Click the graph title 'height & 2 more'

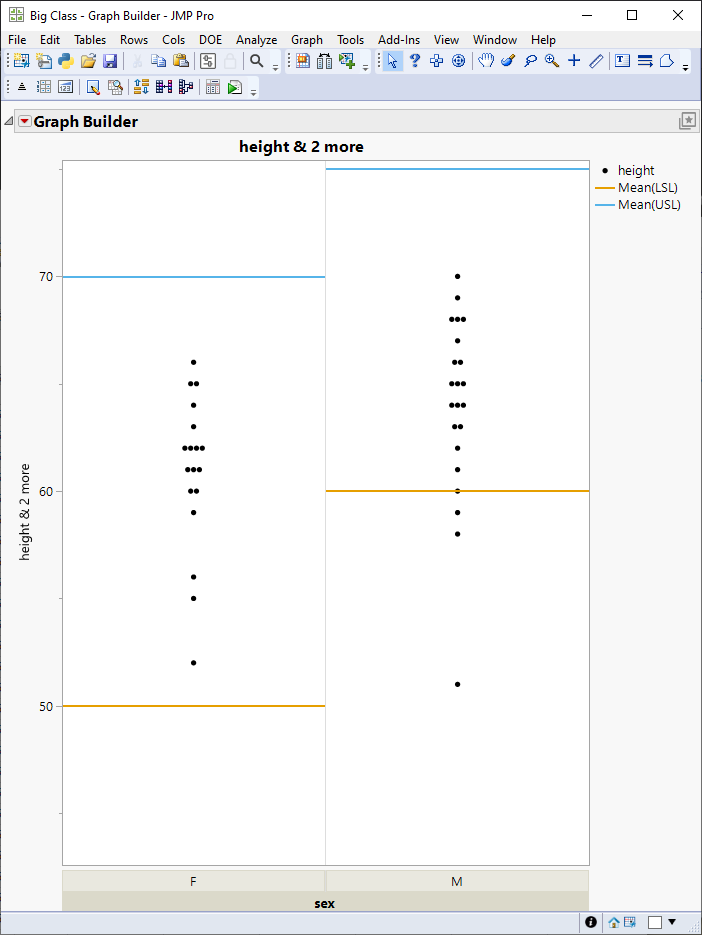[301, 147]
